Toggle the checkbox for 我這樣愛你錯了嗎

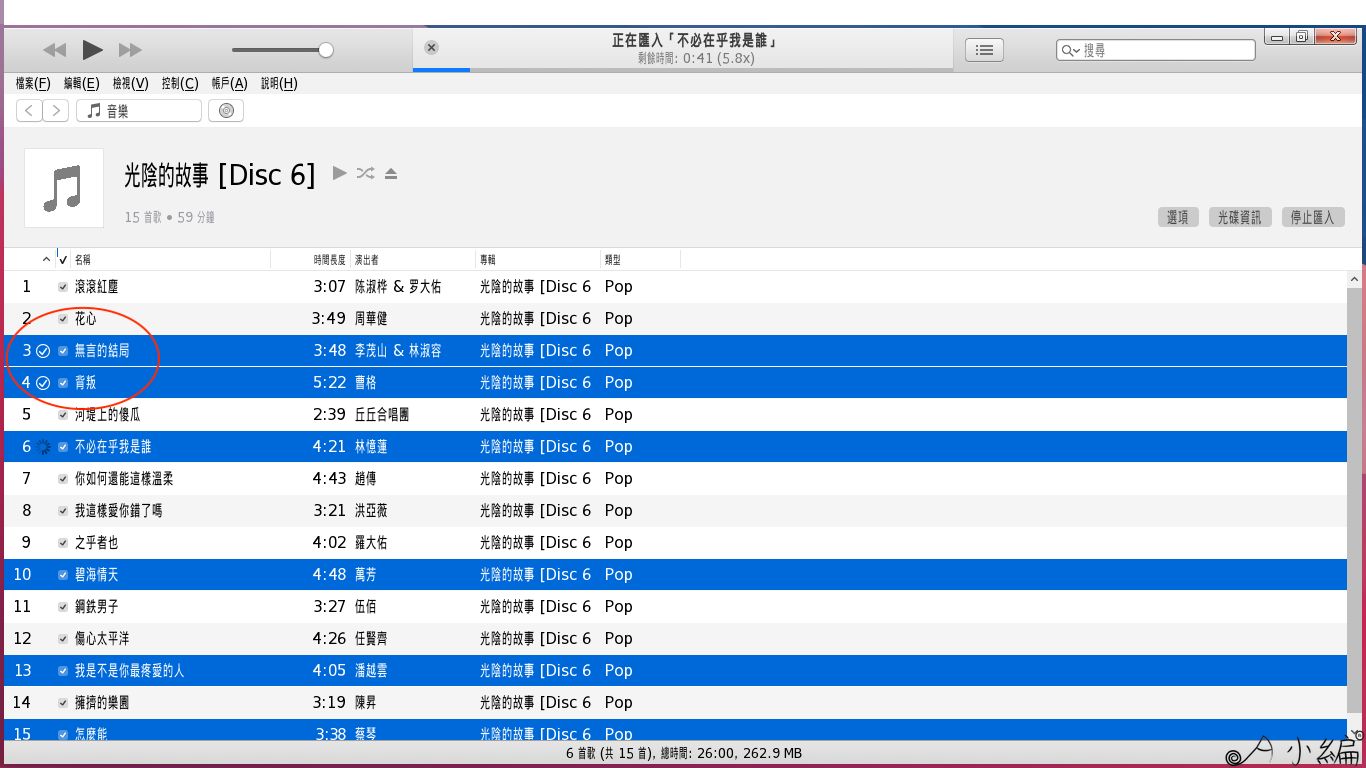tap(63, 511)
